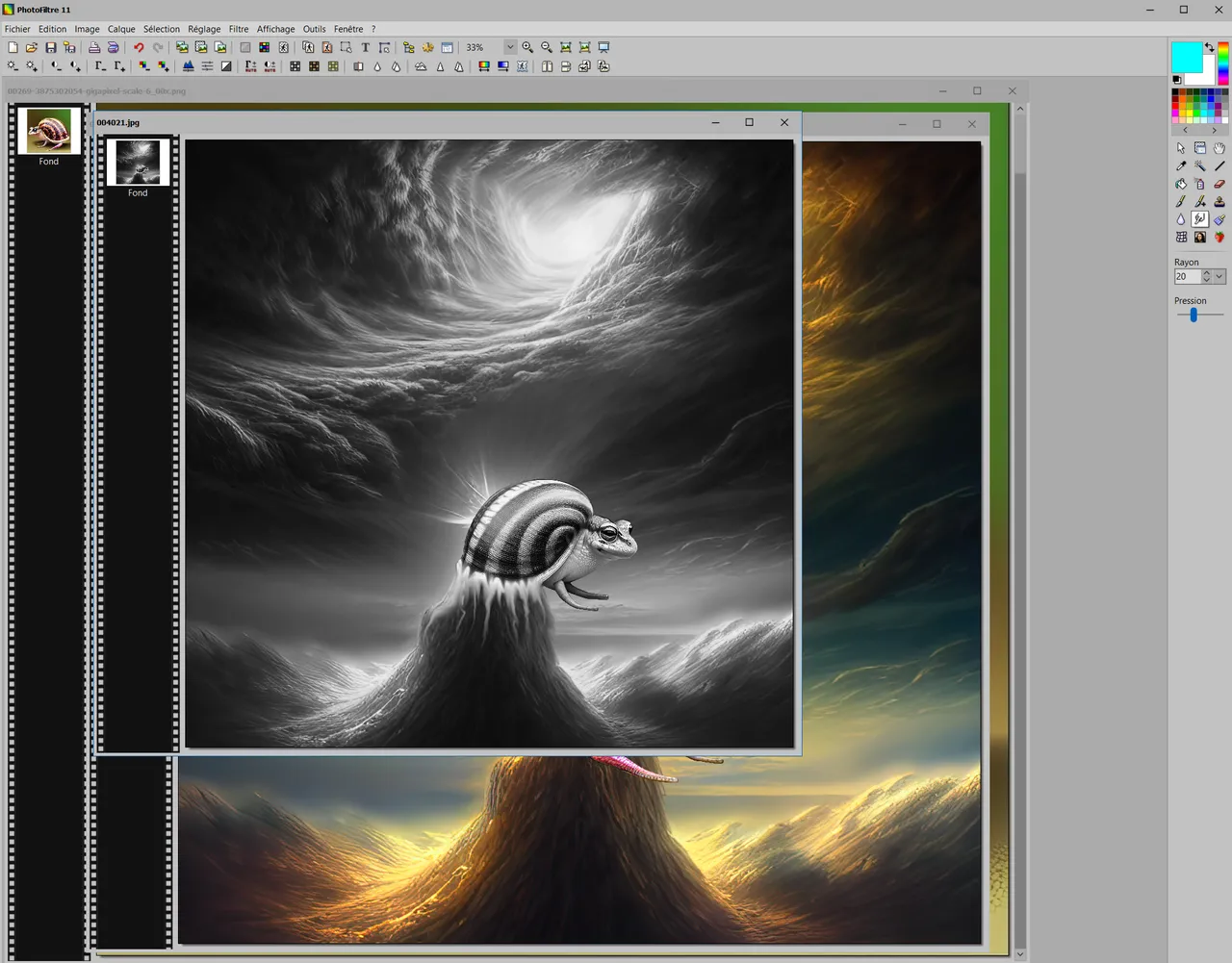Screen dimensions: 1232x963
Task: Reset to default black and white colors
Action: [1177, 80]
